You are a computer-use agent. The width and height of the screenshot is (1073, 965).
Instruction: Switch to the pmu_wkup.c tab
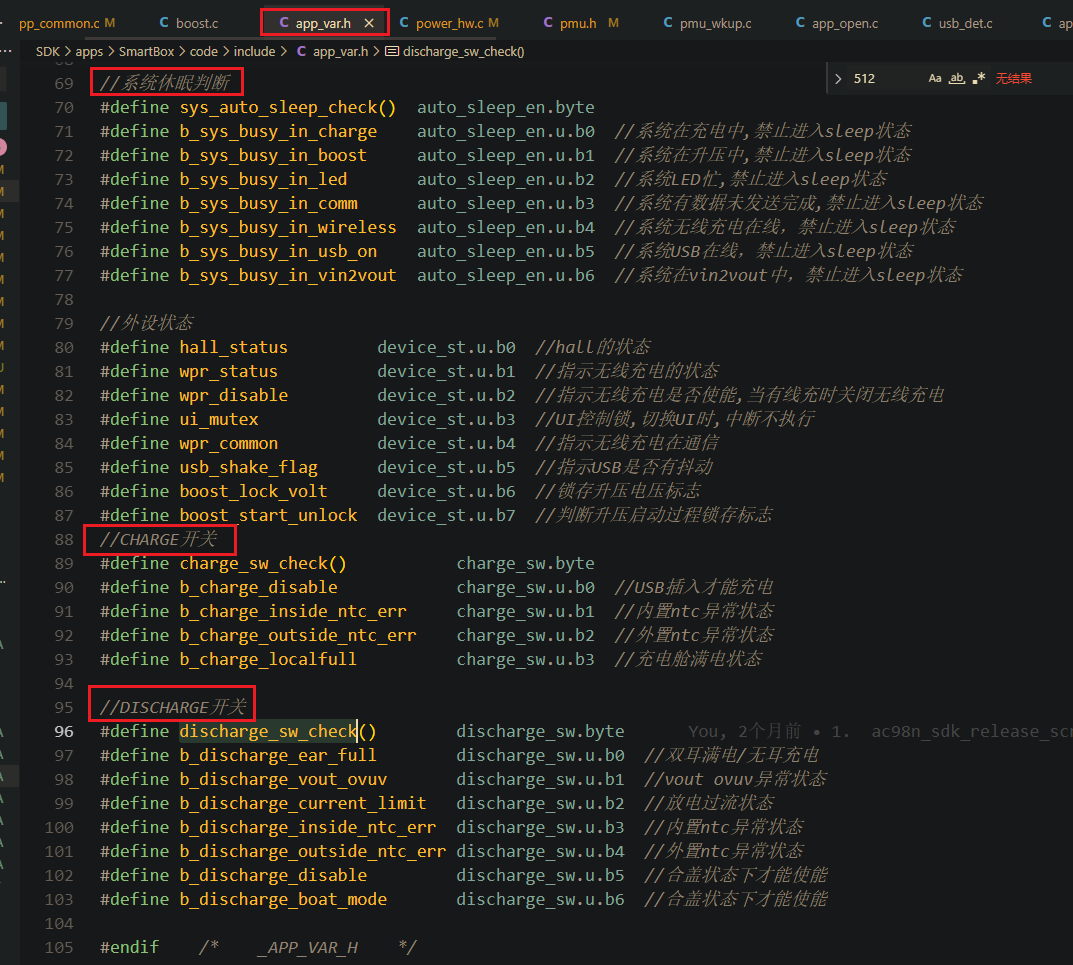point(708,23)
